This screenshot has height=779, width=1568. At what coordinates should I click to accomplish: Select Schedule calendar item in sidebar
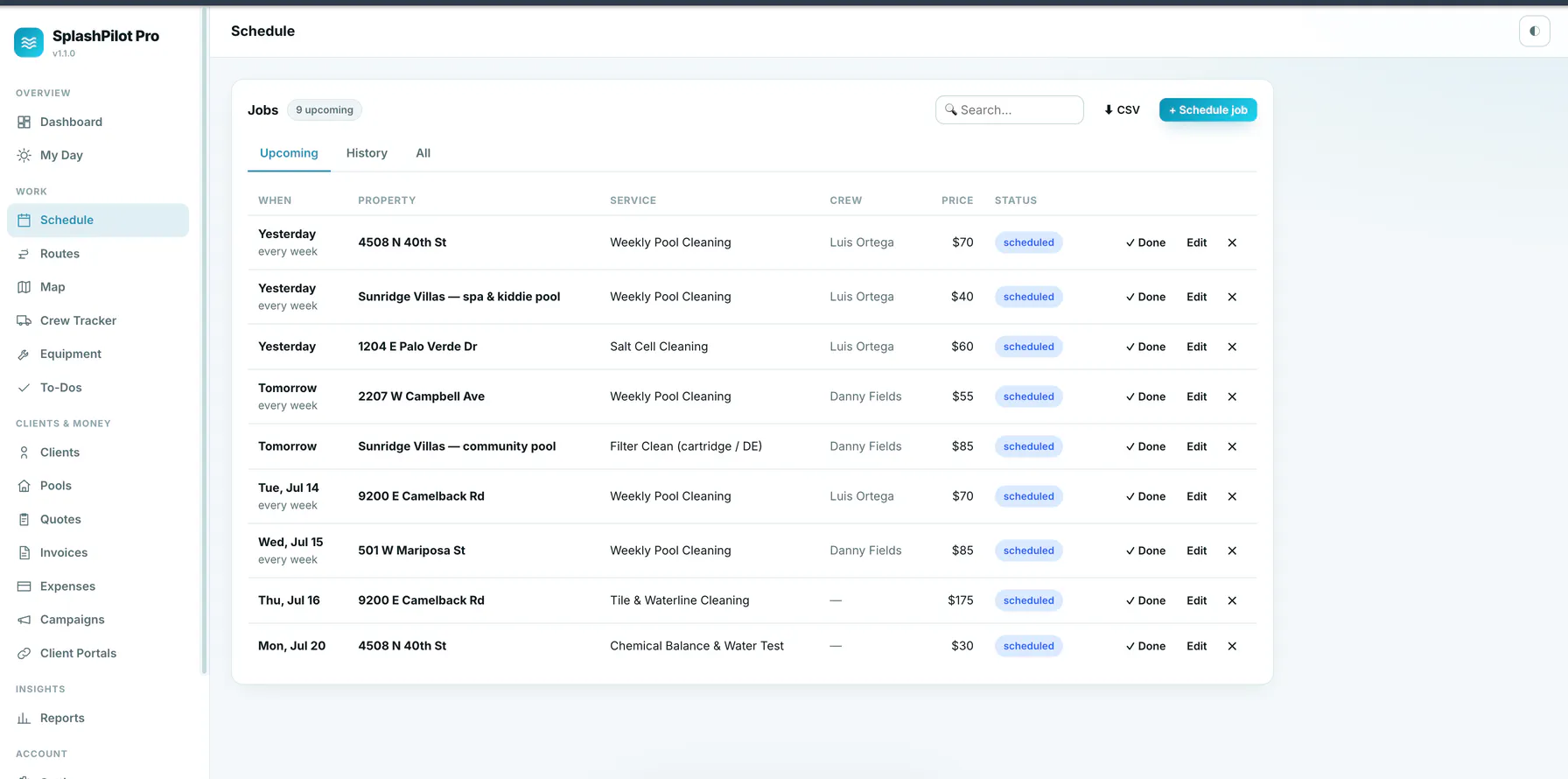(98, 220)
